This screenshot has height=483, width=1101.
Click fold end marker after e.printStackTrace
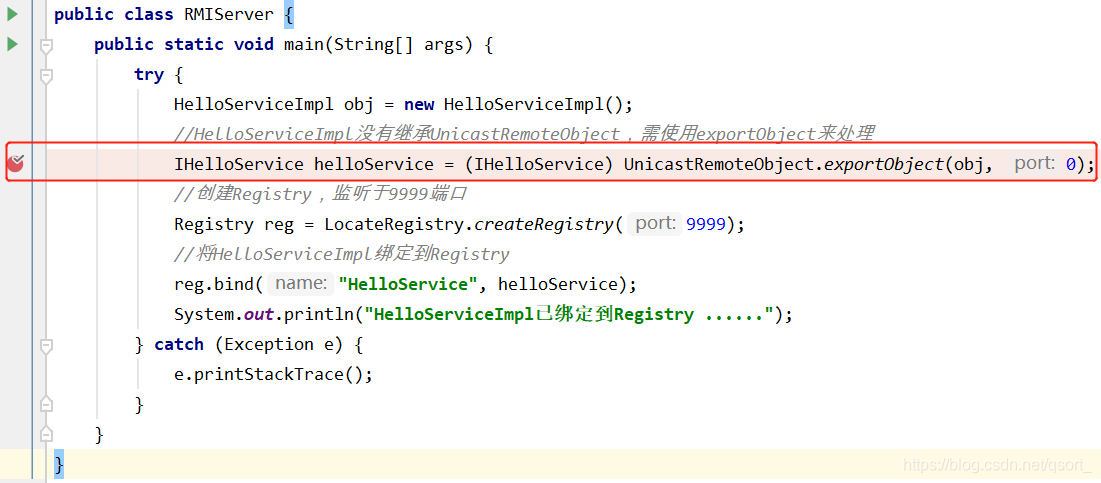(x=46, y=404)
